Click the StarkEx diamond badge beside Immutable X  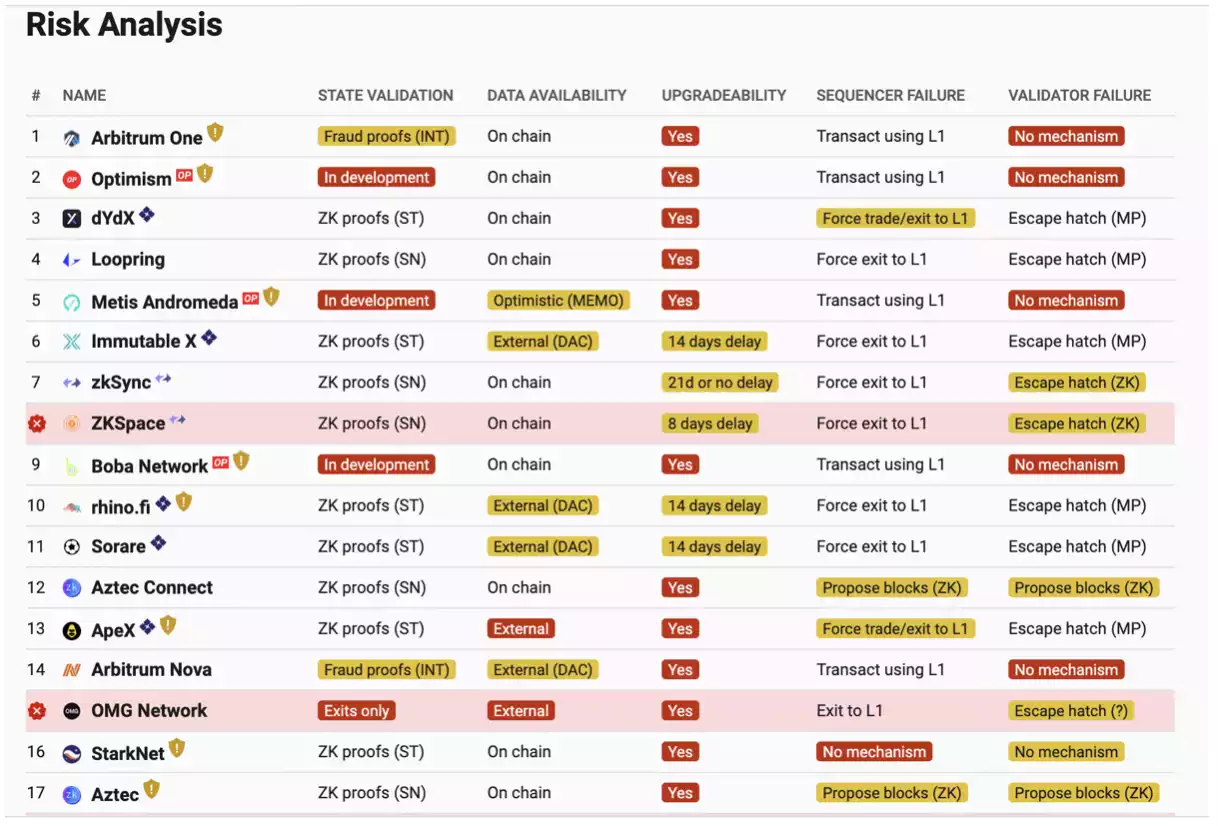tap(209, 338)
